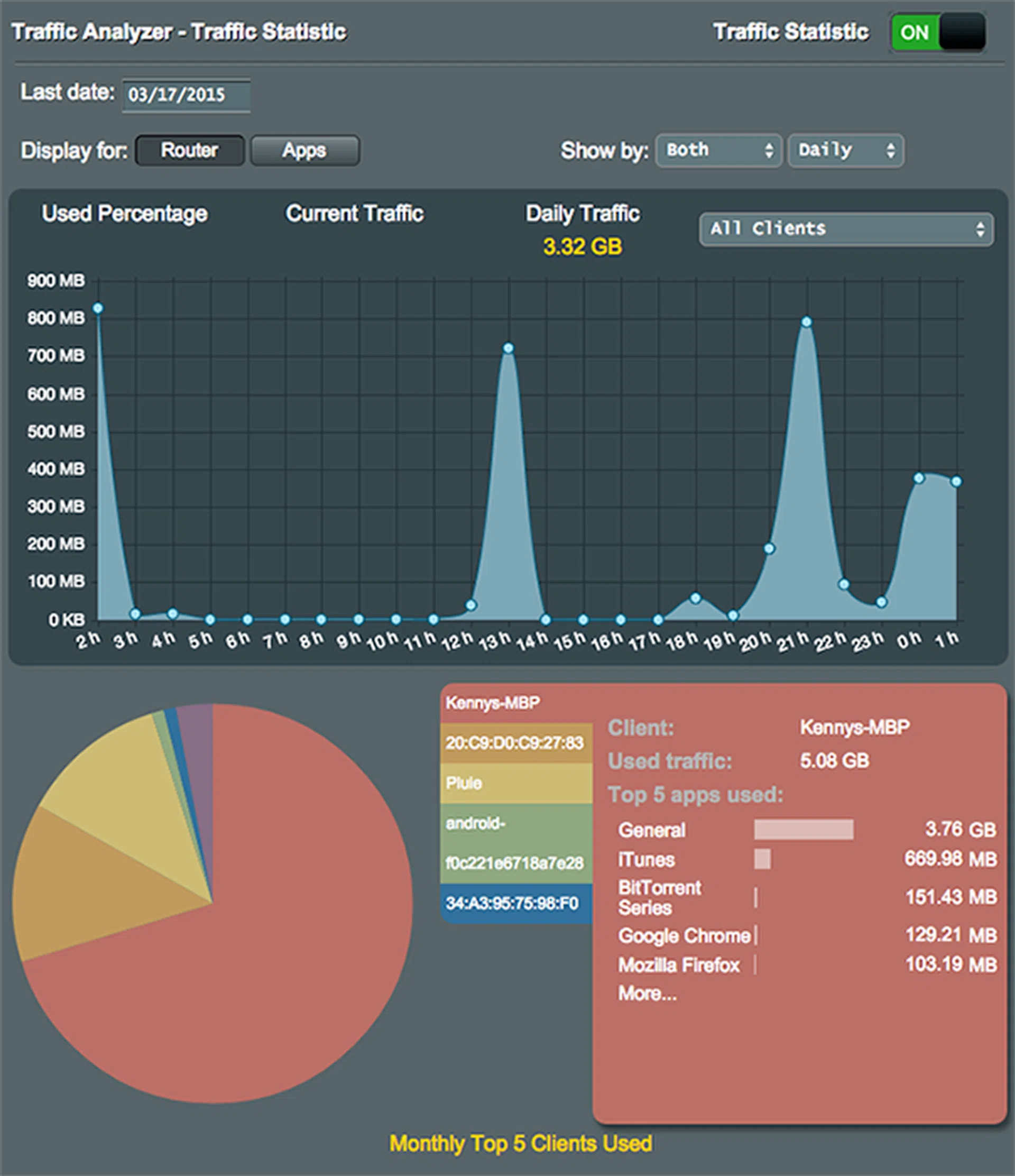Click the More... link in apps list
The image size is (1015, 1176).
[x=647, y=993]
